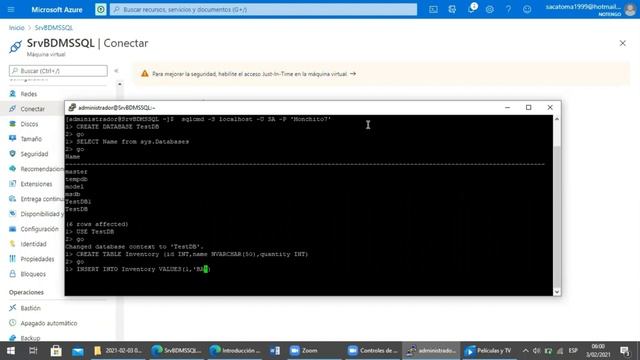The height and width of the screenshot is (360, 640).
Task: Focus the Buscar recursos search bar
Action: (x=263, y=9)
